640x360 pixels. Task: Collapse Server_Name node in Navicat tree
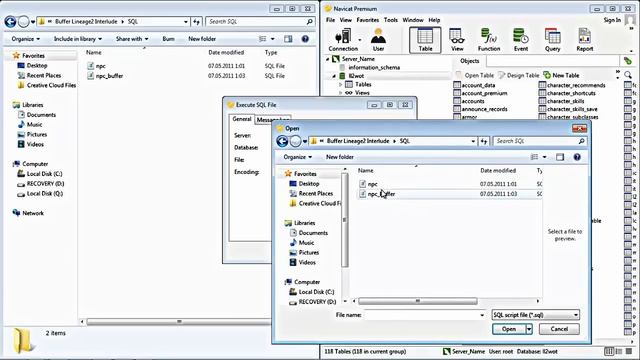[x=327, y=59]
